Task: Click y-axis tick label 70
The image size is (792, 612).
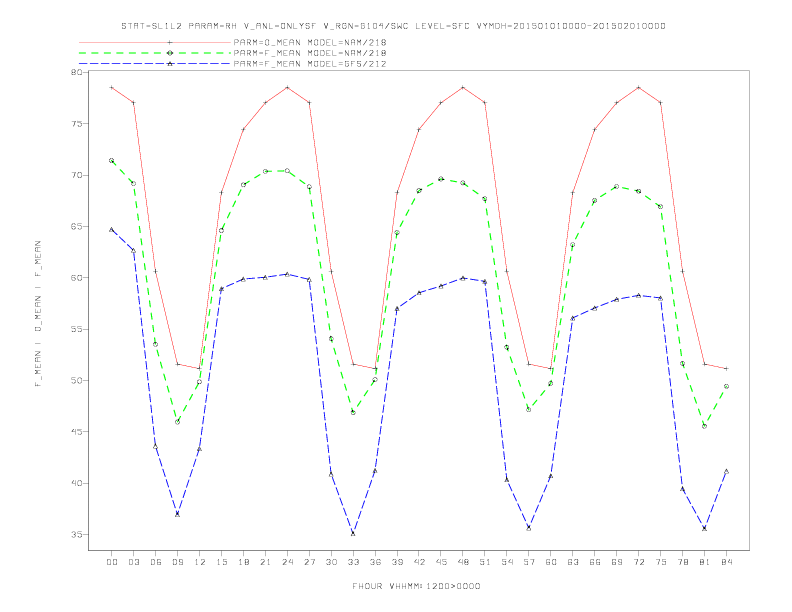Action: pyautogui.click(x=77, y=175)
